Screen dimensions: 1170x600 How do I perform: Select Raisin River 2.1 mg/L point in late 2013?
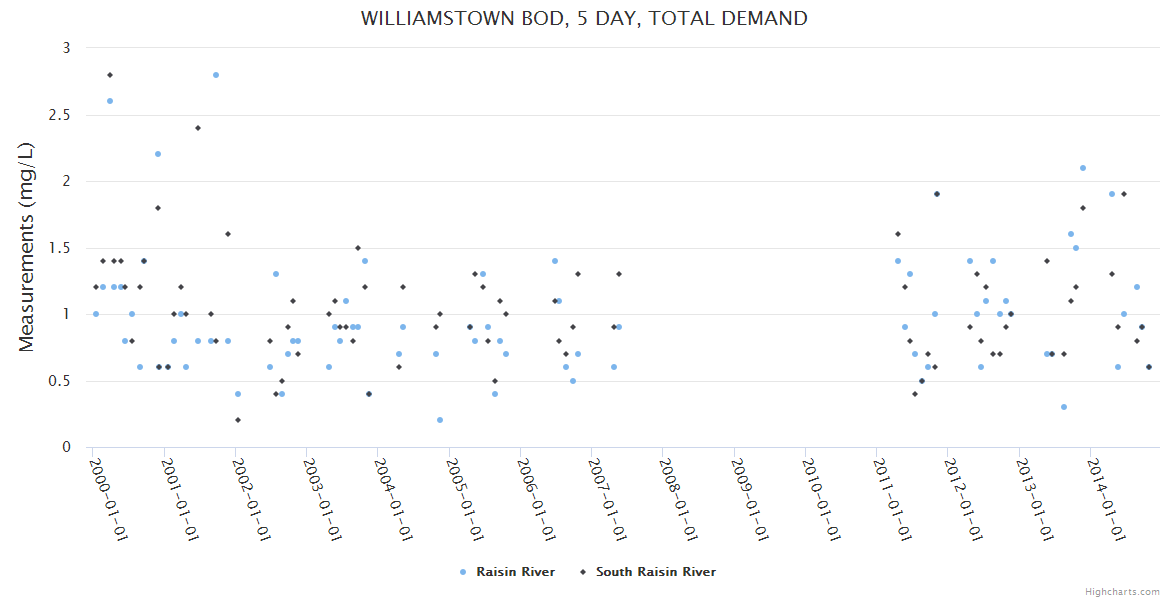[x=1083, y=168]
